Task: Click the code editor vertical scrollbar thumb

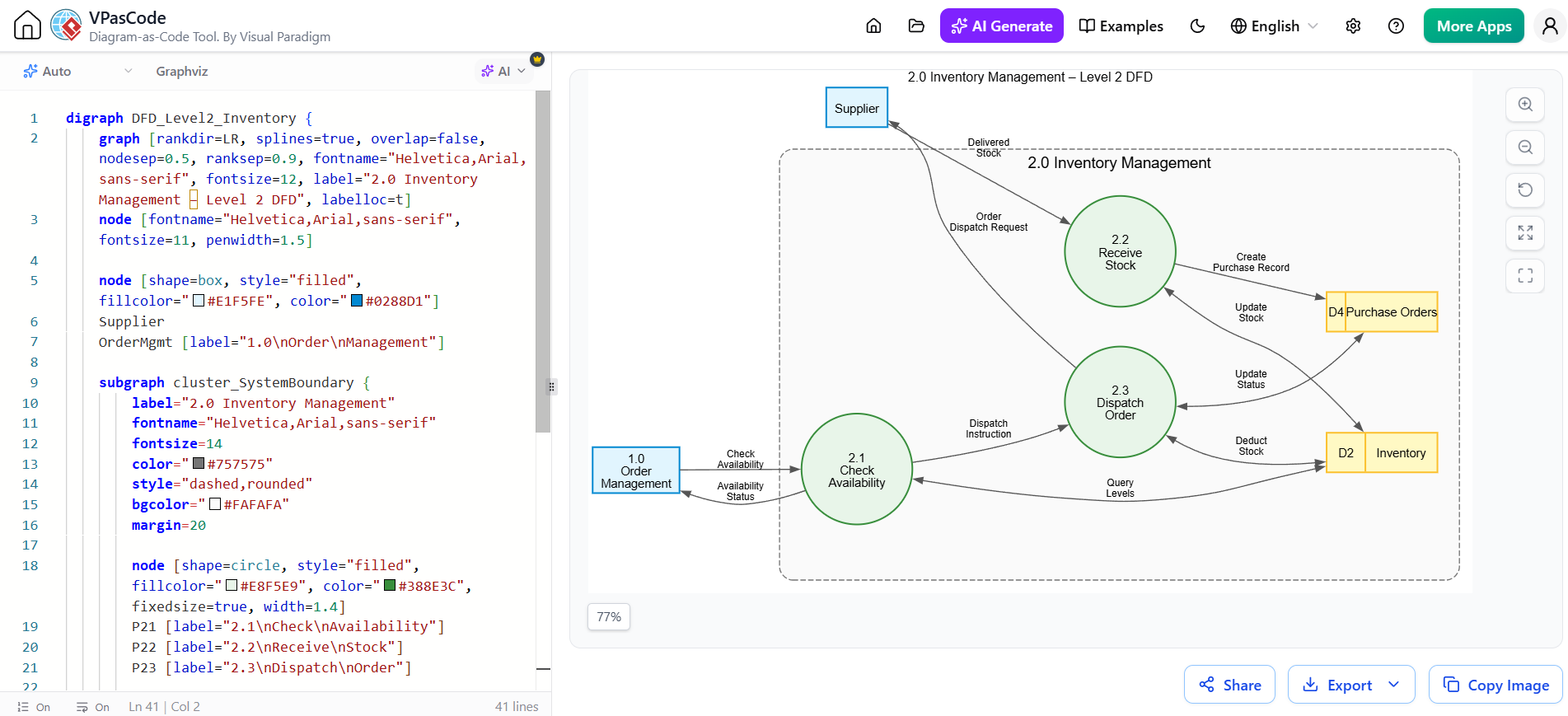Action: coord(542,261)
